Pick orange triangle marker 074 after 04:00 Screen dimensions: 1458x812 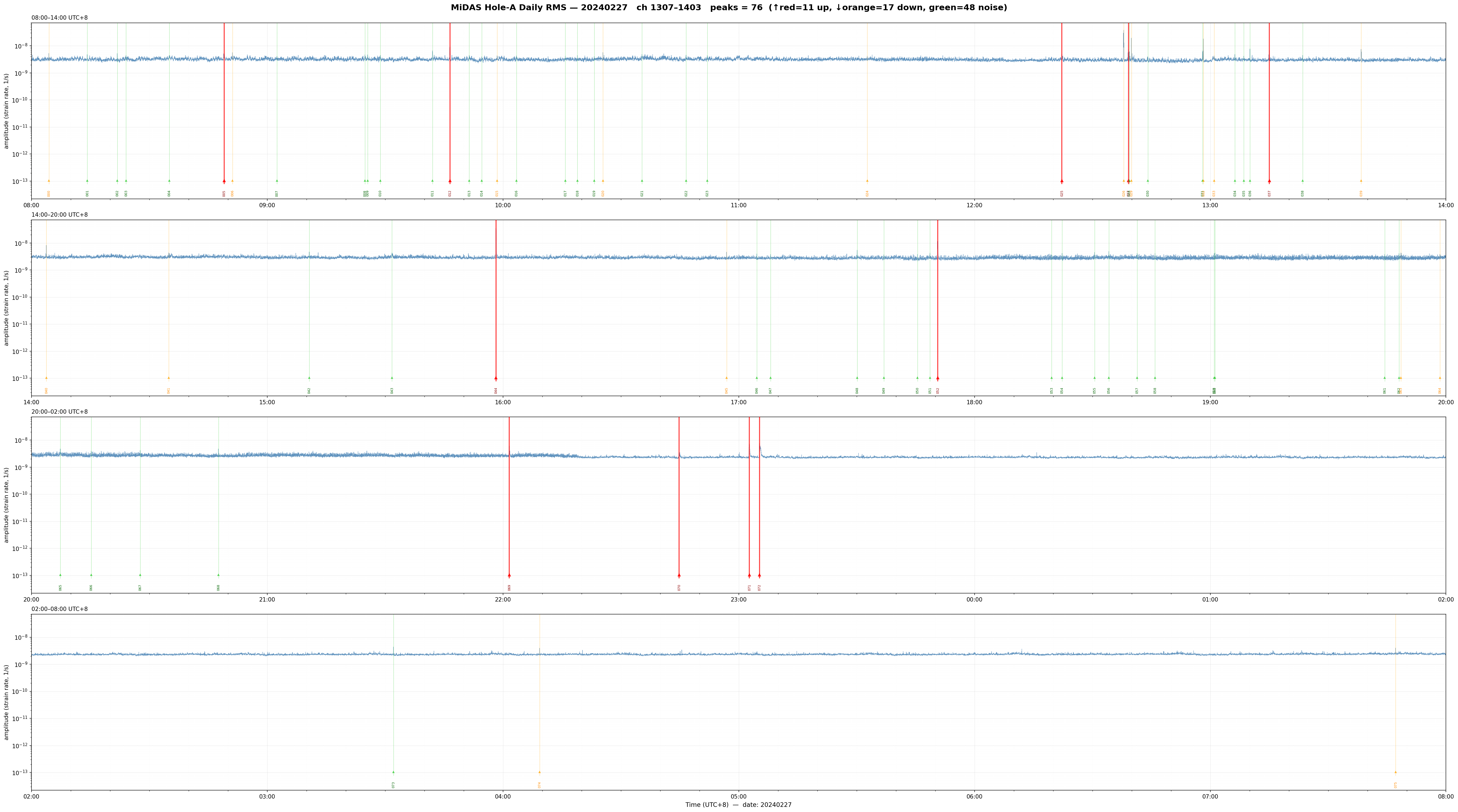pyautogui.click(x=539, y=772)
